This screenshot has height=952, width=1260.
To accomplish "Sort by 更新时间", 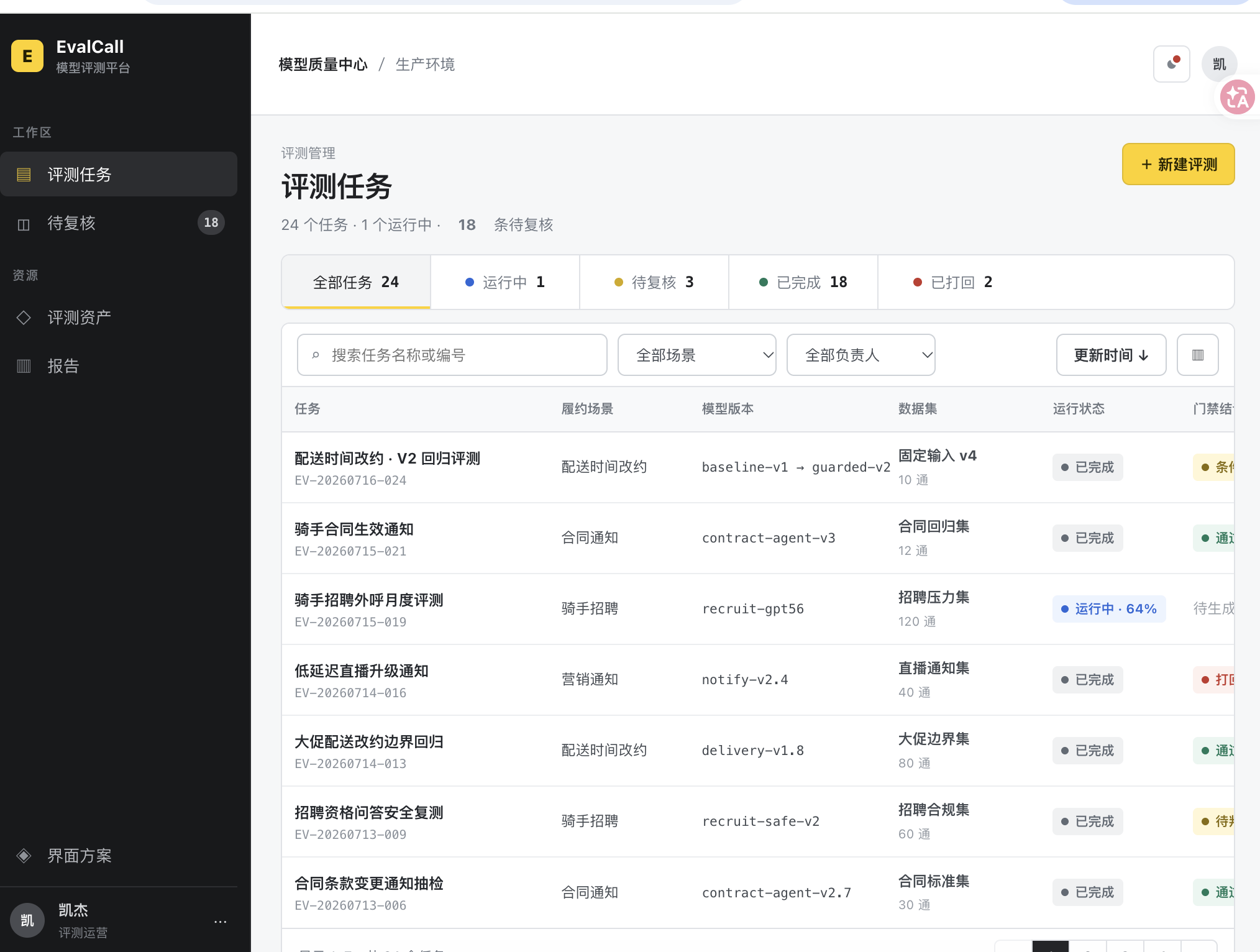I will coord(1112,355).
